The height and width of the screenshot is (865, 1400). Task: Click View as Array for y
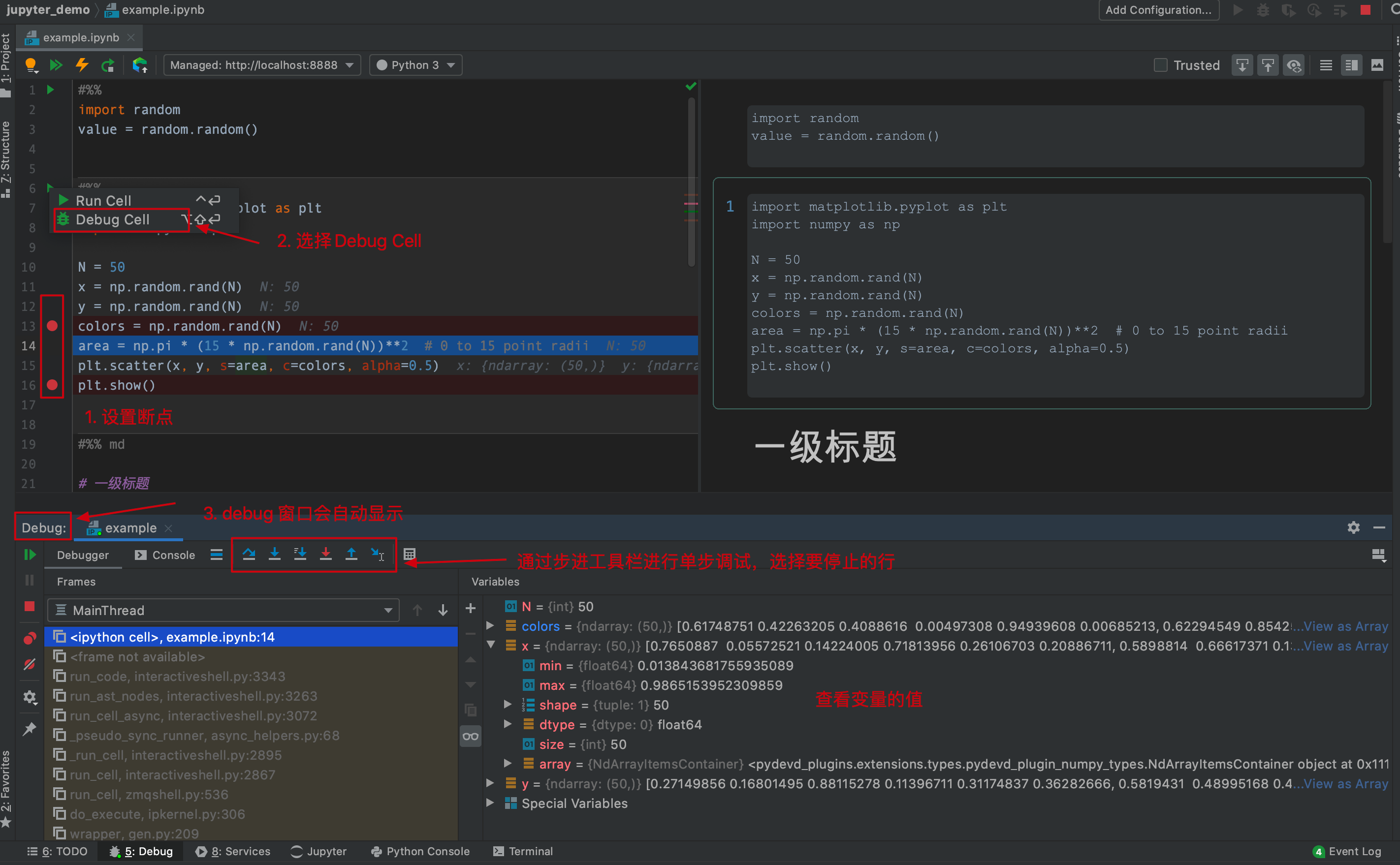point(1346,783)
